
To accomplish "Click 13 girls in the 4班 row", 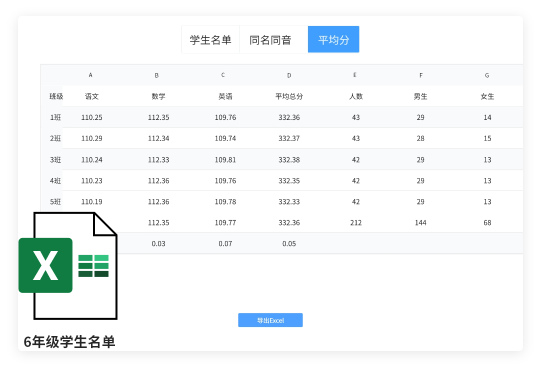I will (487, 181).
